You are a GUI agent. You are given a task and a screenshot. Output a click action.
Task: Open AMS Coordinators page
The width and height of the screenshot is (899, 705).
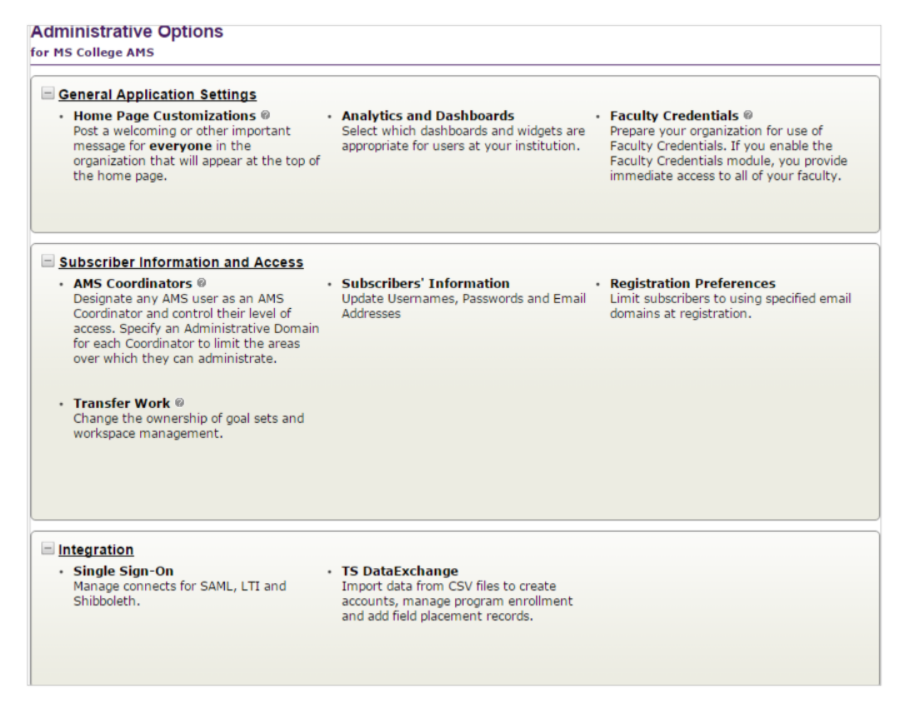pos(132,284)
